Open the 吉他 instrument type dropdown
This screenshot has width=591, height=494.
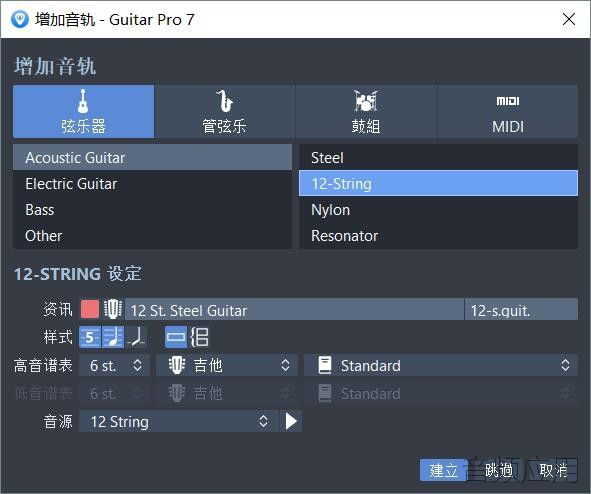pos(227,366)
